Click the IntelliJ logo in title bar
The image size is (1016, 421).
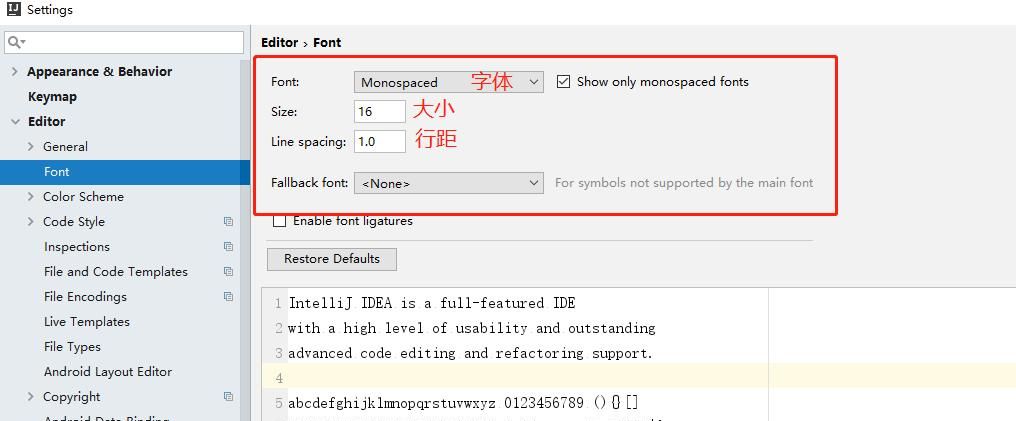[13, 10]
